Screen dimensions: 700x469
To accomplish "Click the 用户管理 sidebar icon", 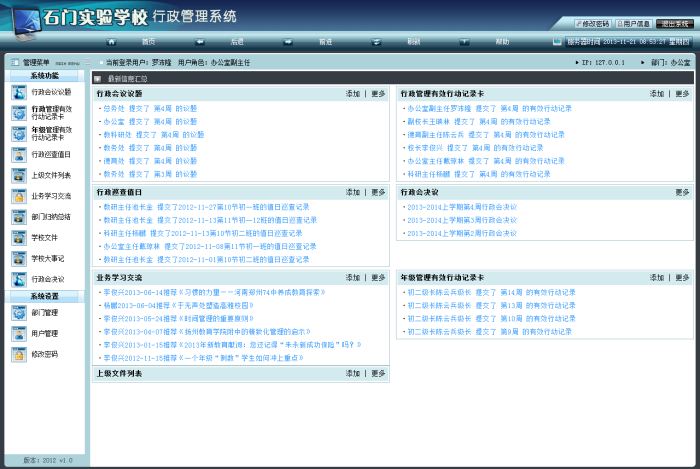I will (x=19, y=333).
